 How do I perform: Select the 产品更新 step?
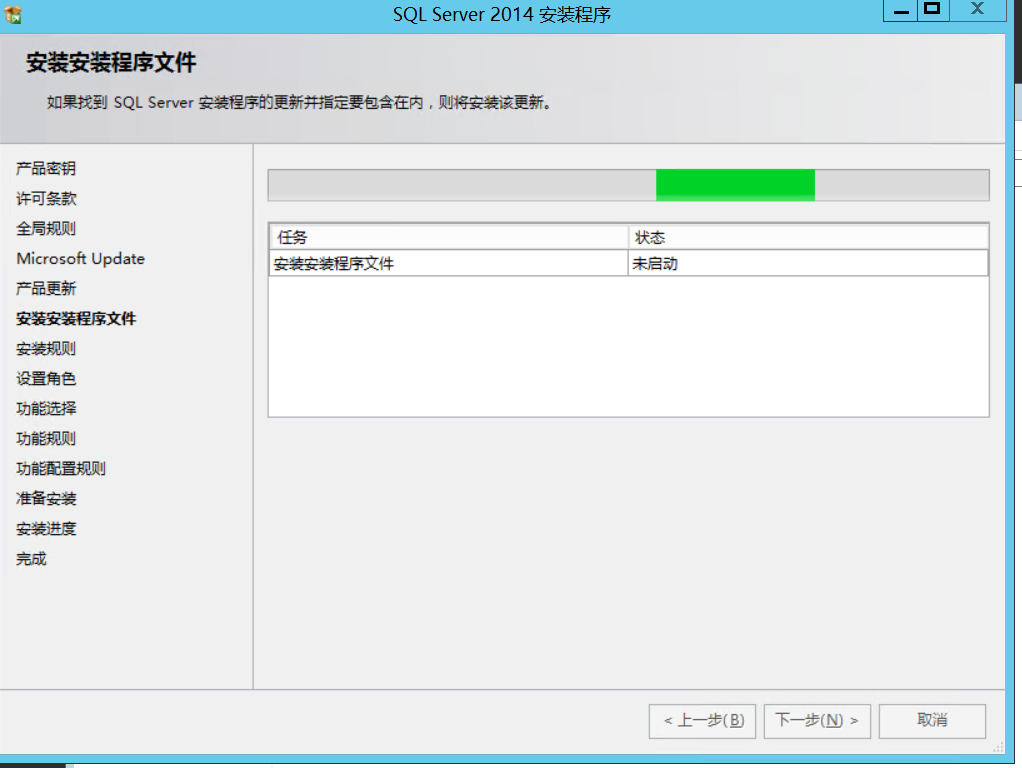(x=46, y=288)
